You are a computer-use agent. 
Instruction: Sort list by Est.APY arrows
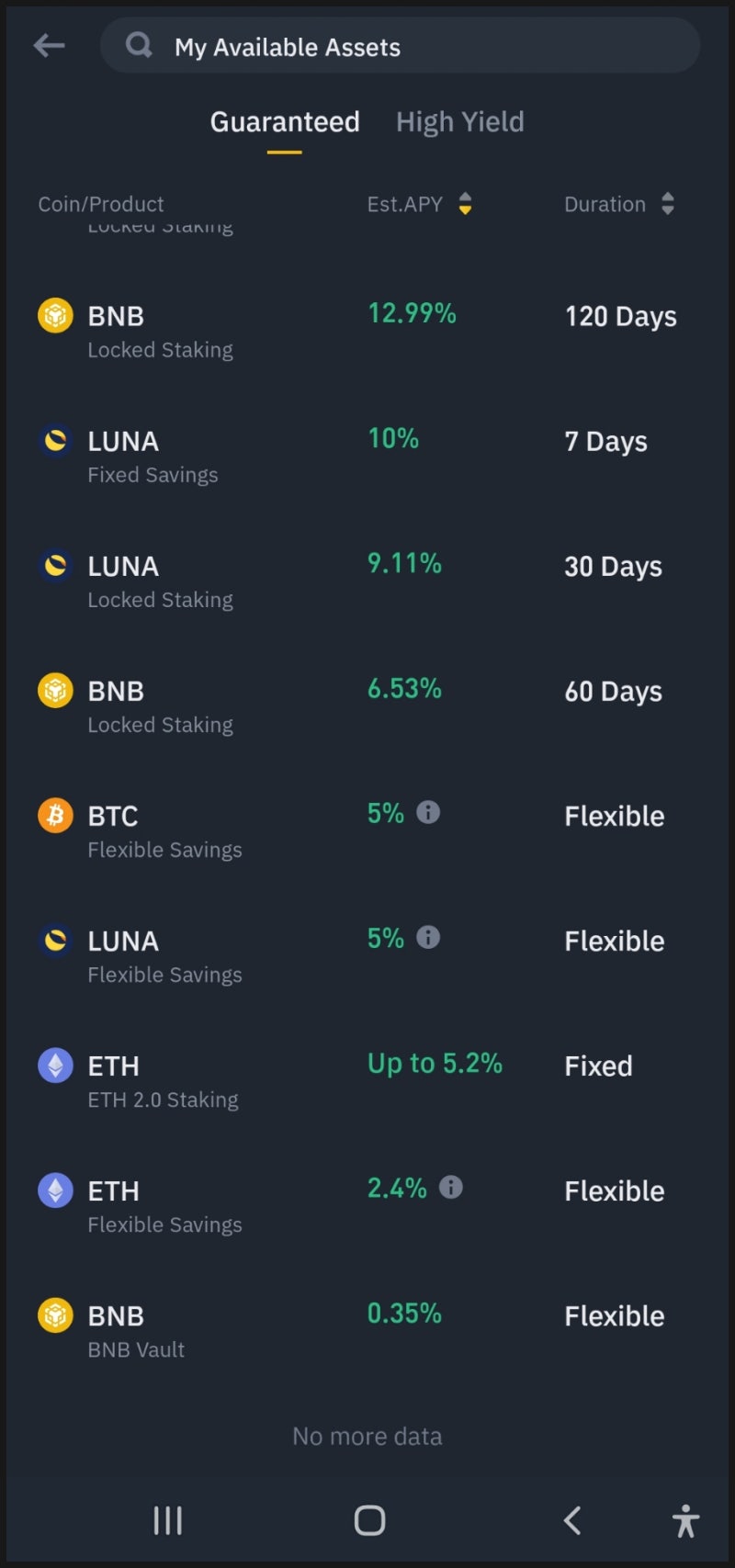tap(465, 204)
